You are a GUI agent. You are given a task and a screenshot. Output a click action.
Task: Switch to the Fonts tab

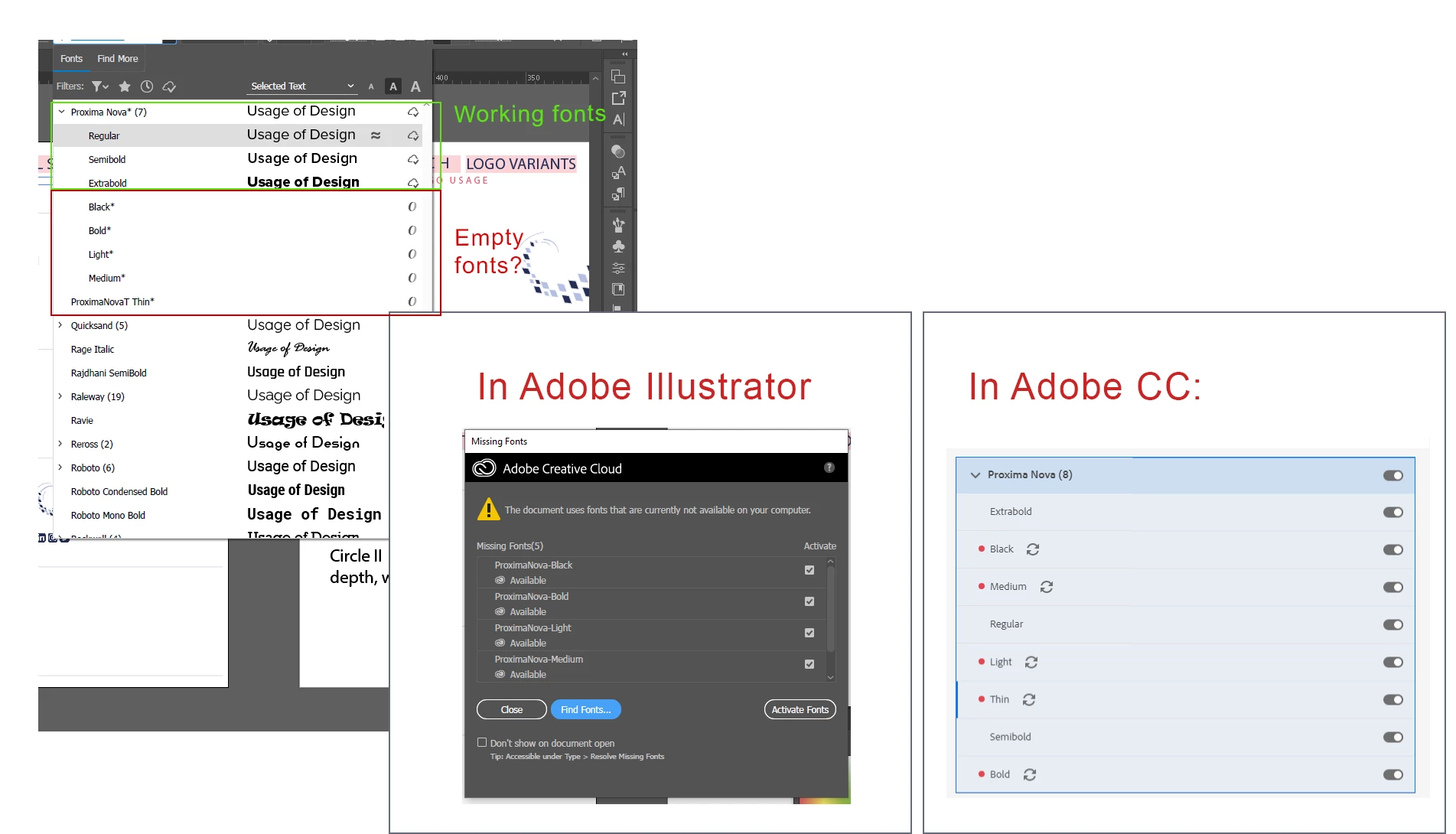pyautogui.click(x=71, y=59)
